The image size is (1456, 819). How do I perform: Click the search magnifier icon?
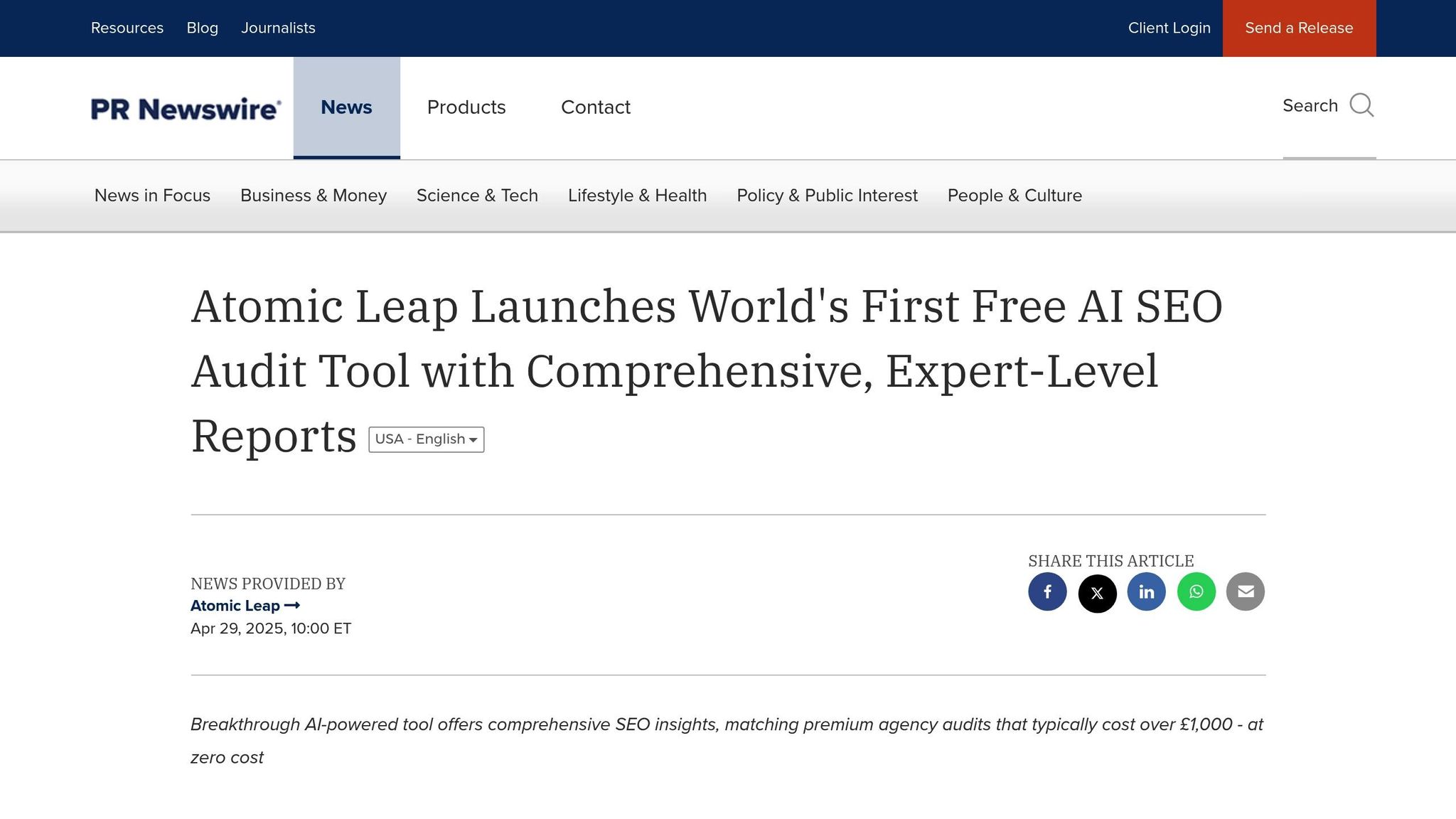[1361, 105]
